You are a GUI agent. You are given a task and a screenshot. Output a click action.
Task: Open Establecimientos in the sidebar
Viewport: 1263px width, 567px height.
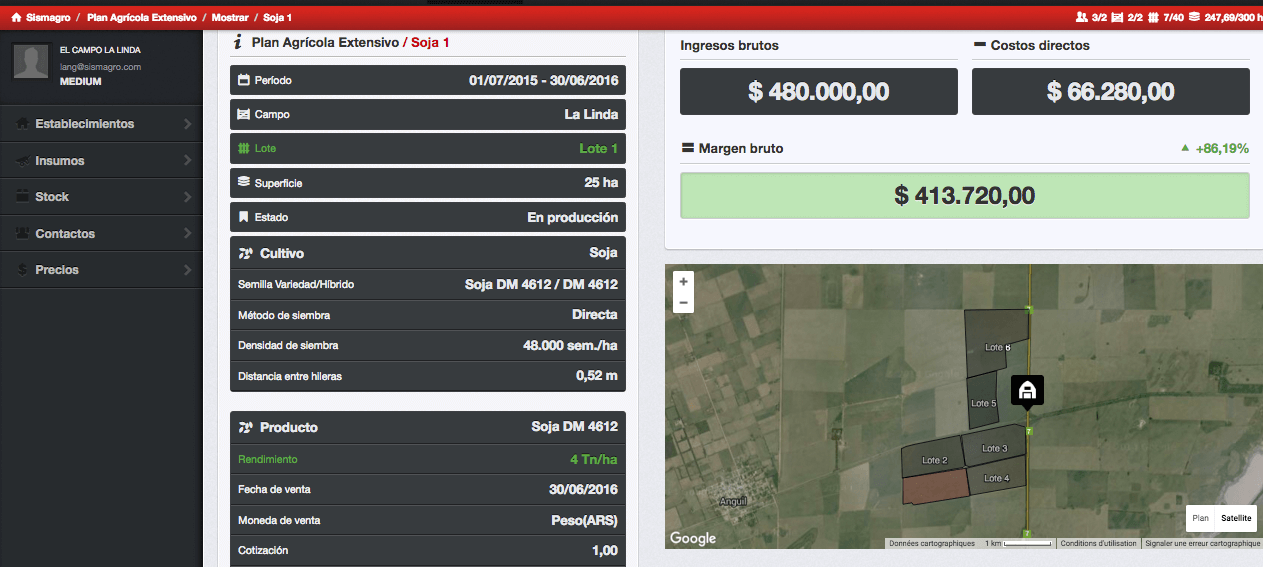click(101, 124)
